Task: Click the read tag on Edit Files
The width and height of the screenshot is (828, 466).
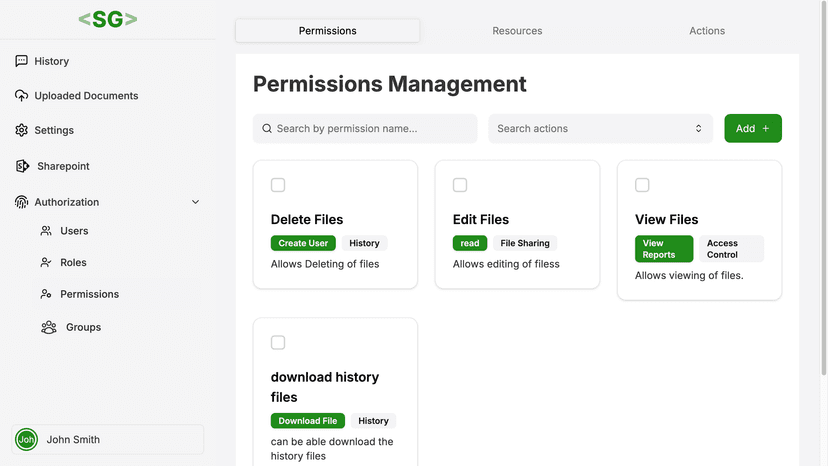Action: tap(470, 243)
